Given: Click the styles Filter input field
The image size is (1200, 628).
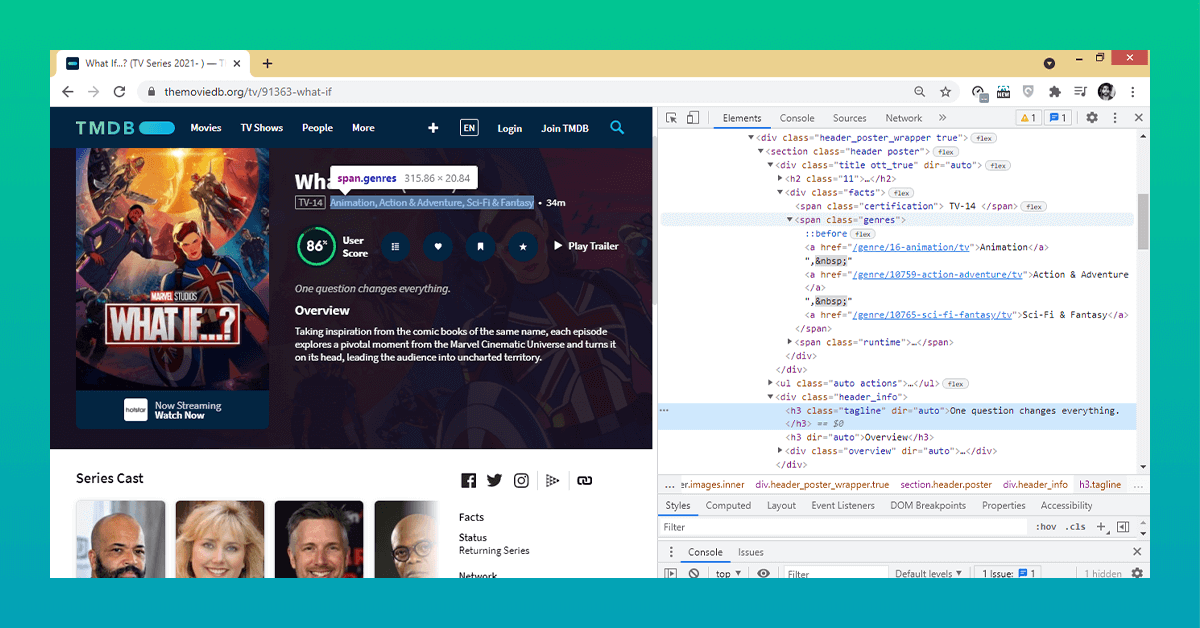Looking at the screenshot, I should (x=844, y=527).
